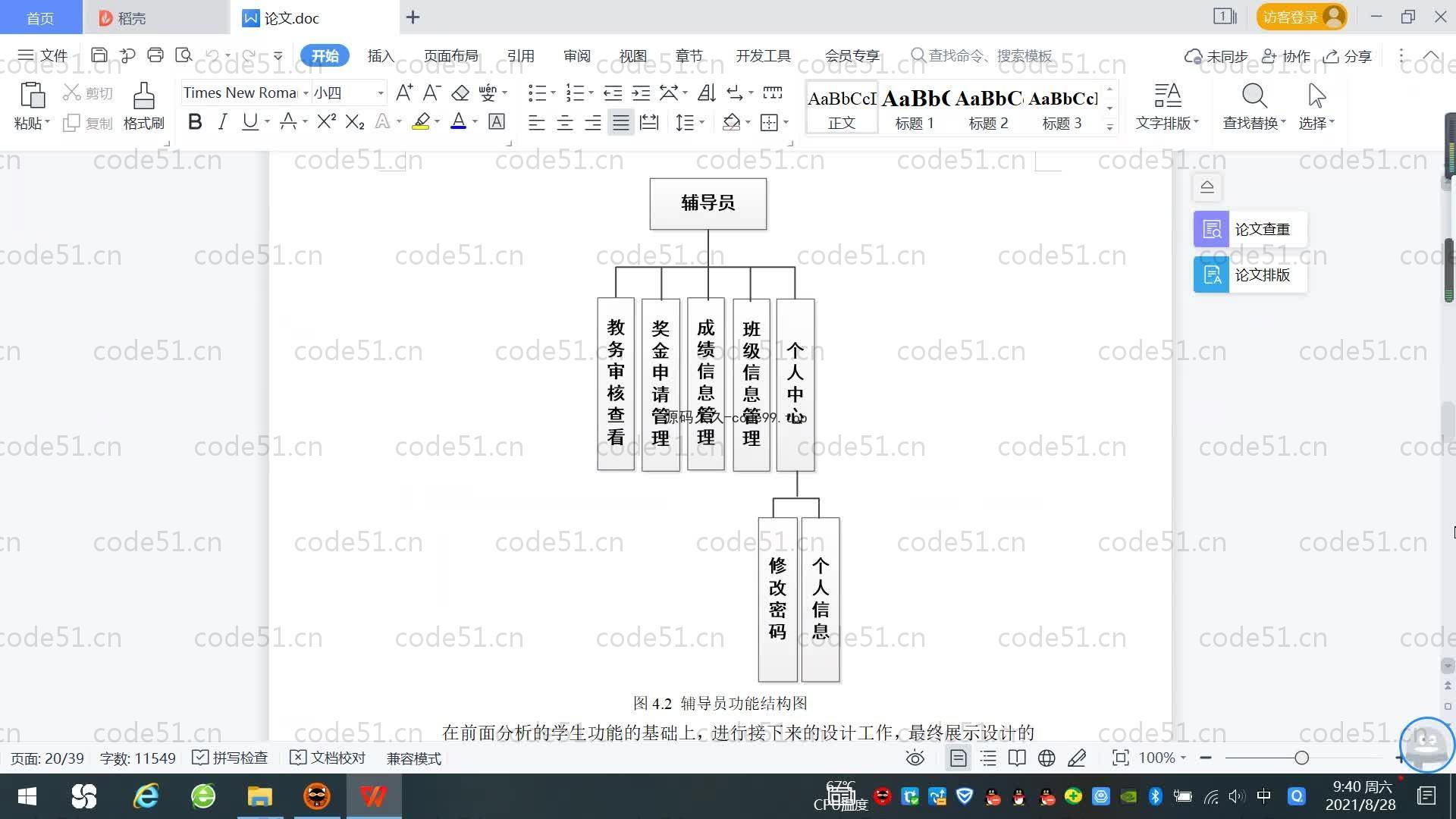The height and width of the screenshot is (819, 1456).
Task: Switch to web layout view globe icon
Action: pos(1046,758)
